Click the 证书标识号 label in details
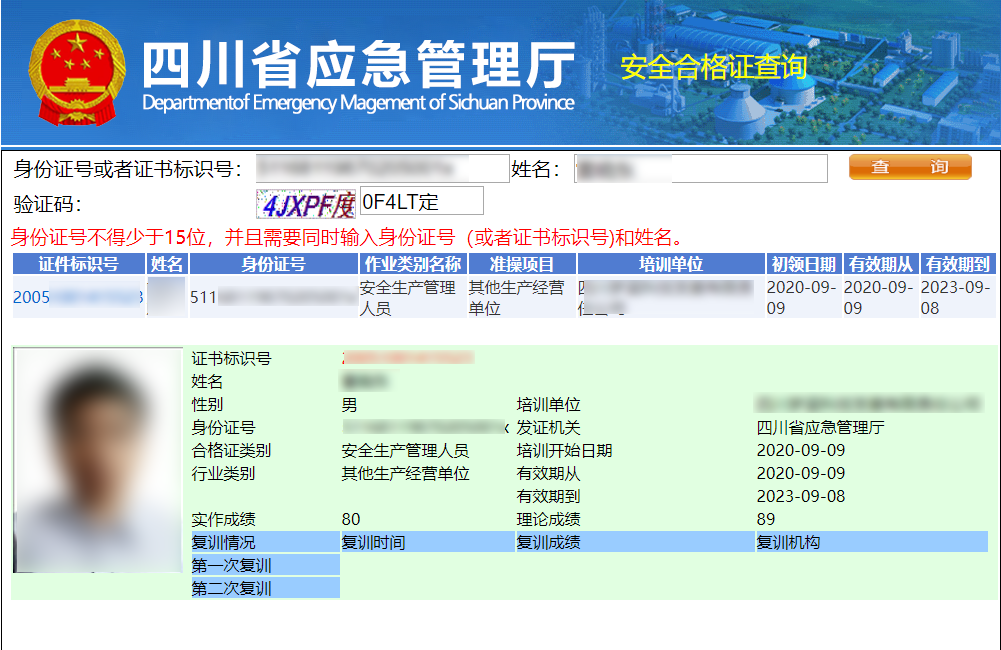1001x650 pixels. click(x=231, y=358)
